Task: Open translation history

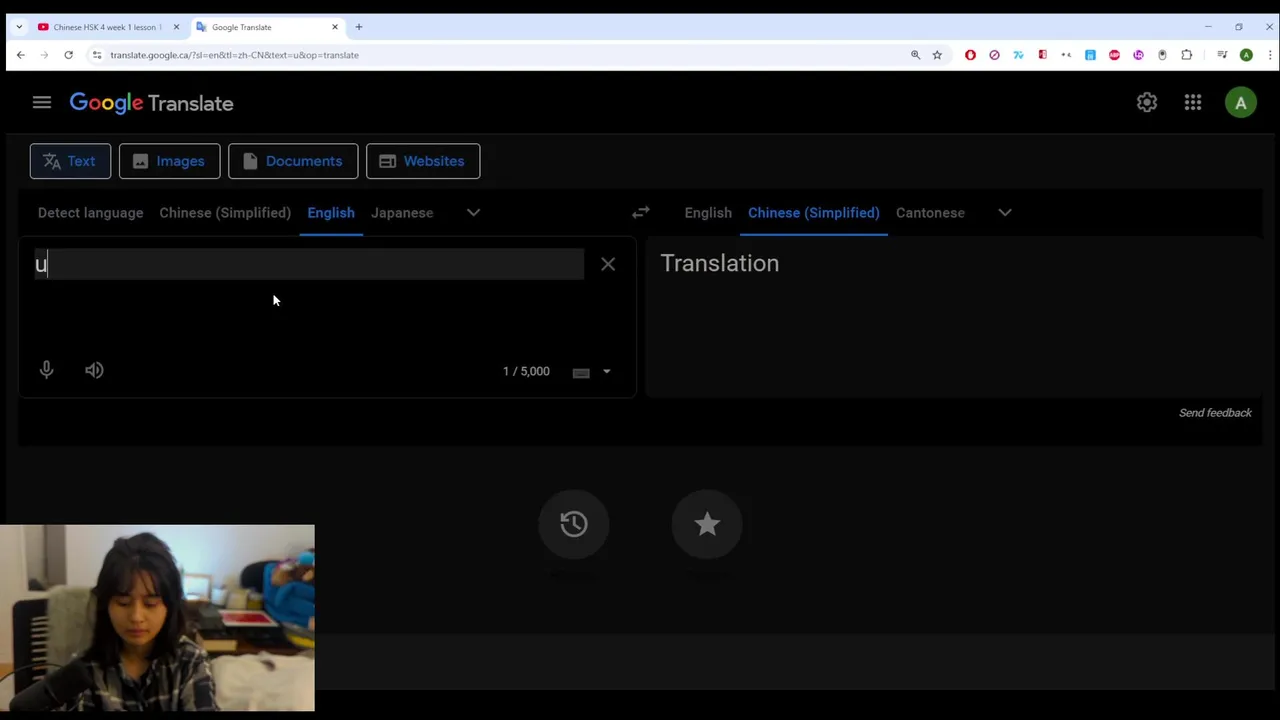Action: pos(574,524)
